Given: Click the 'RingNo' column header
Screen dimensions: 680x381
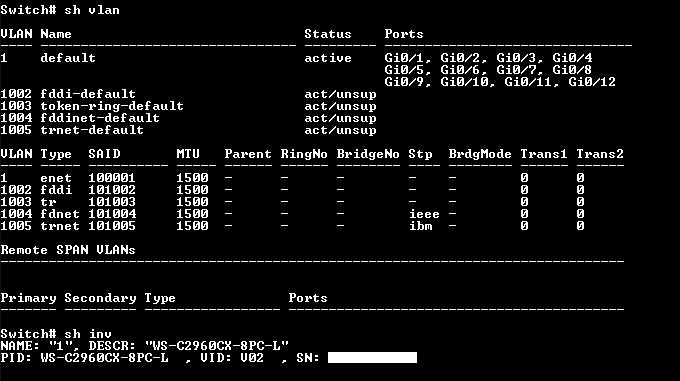Looking at the screenshot, I should [x=304, y=154].
